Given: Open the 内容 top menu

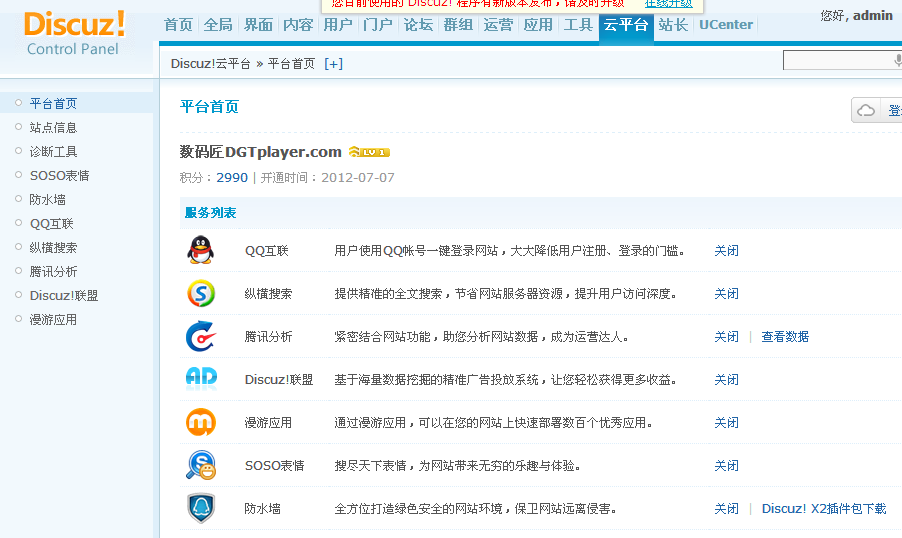Looking at the screenshot, I should coord(298,25).
